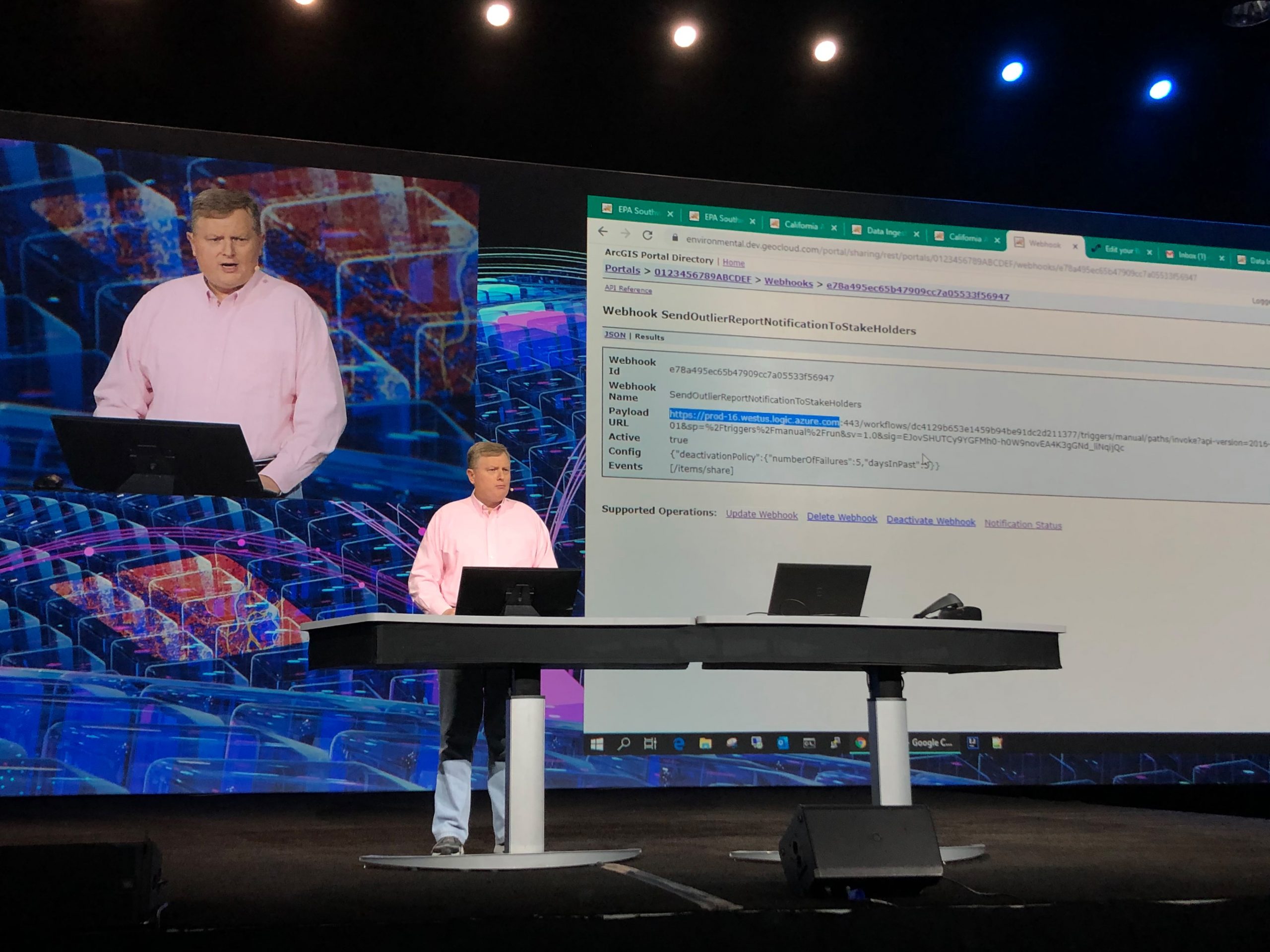Image resolution: width=1270 pixels, height=952 pixels.
Task: Click the Webhooks breadcrumb link
Action: (x=788, y=282)
